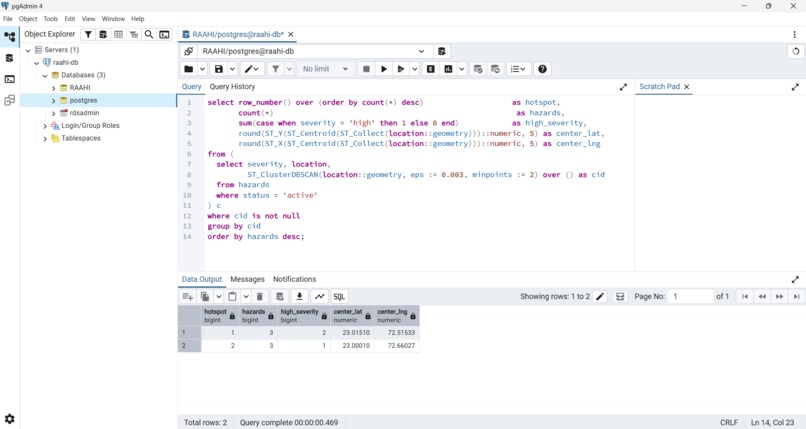Image resolution: width=806 pixels, height=429 pixels.
Task: Click the Save File disk icon
Action: click(x=219, y=69)
